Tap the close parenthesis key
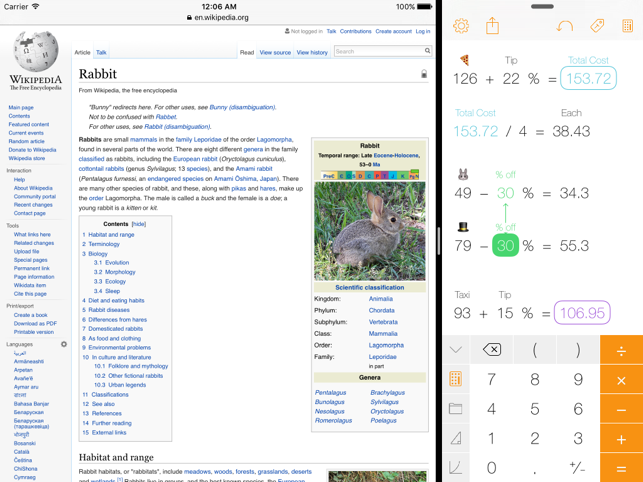This screenshot has height=482, width=643. 577,350
